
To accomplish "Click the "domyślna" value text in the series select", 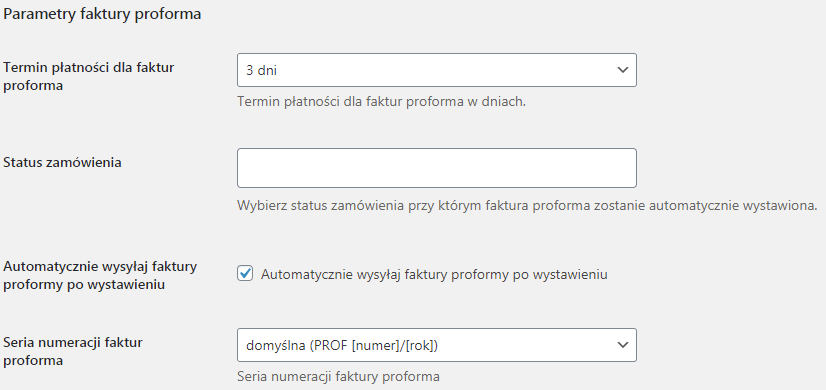I will 276,346.
